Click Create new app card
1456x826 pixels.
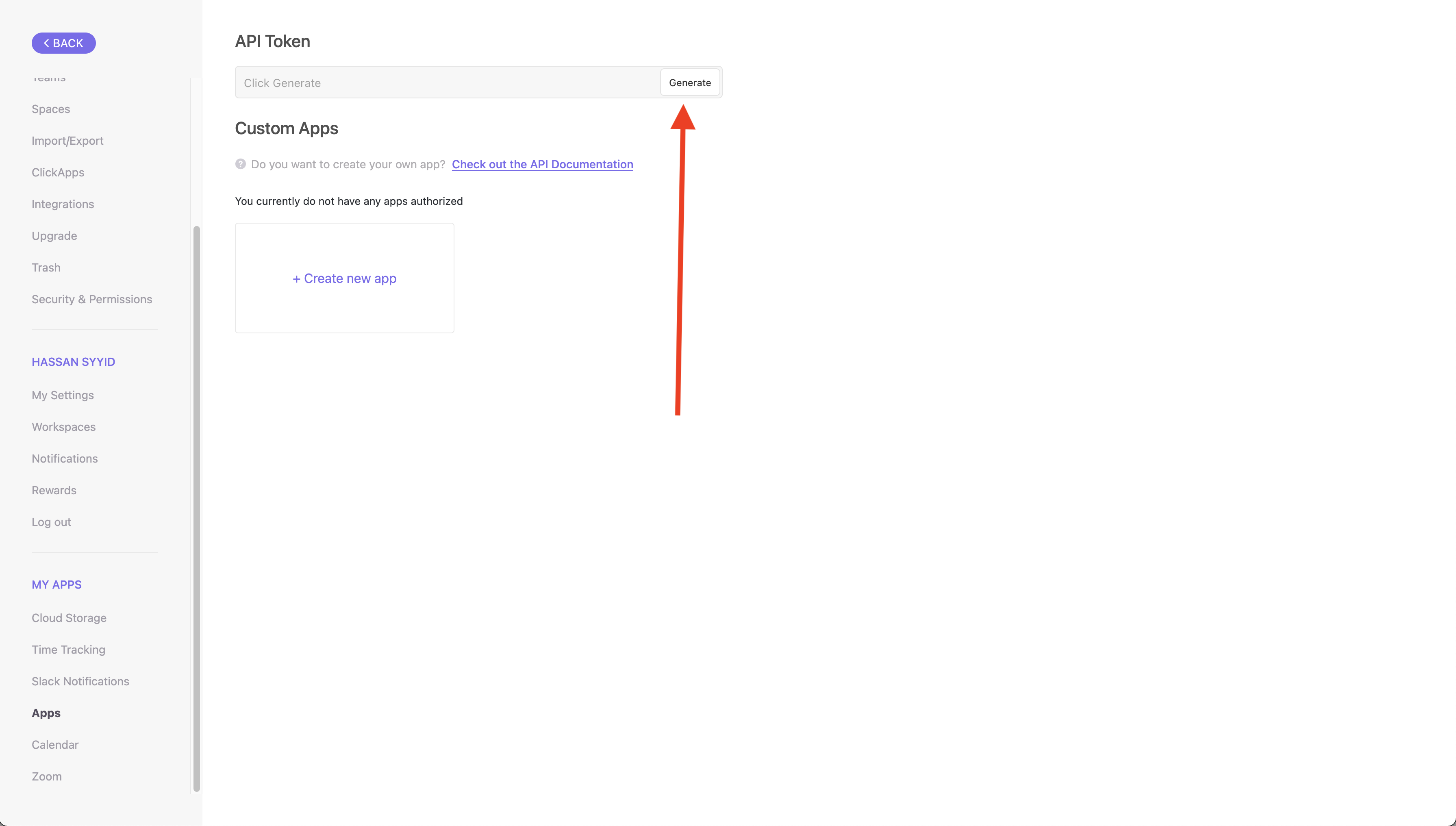point(344,278)
